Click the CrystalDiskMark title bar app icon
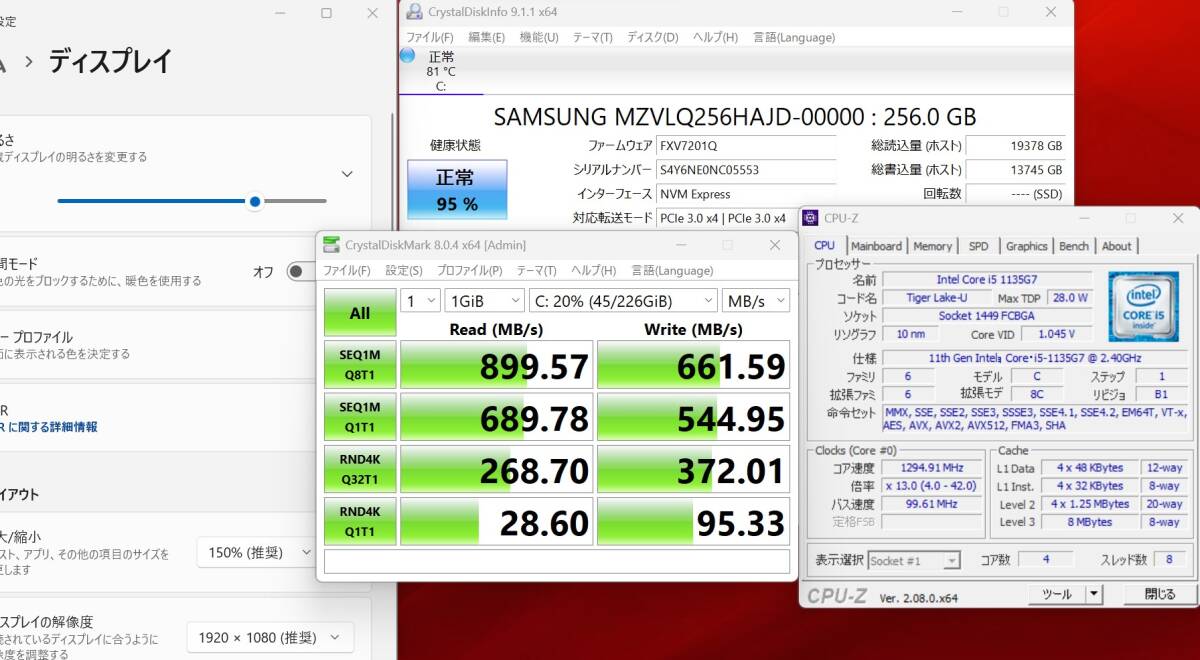Viewport: 1200px width, 660px height. click(332, 245)
